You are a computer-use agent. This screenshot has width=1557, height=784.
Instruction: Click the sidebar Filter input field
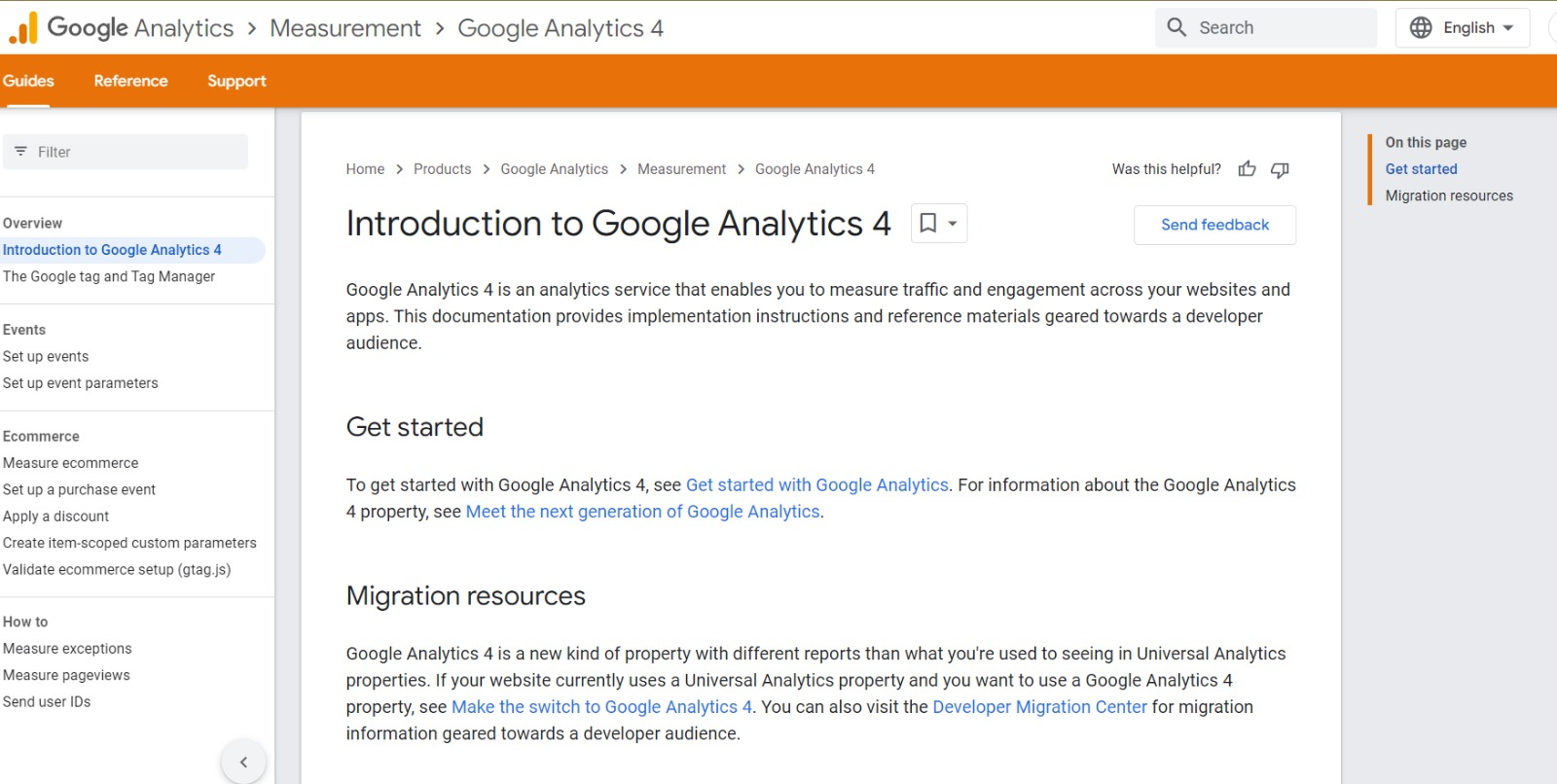click(125, 152)
